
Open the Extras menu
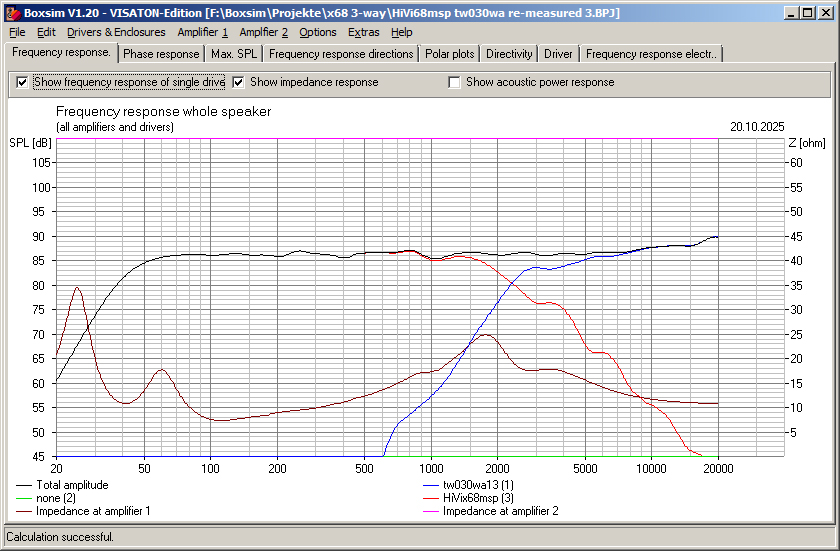pos(364,32)
